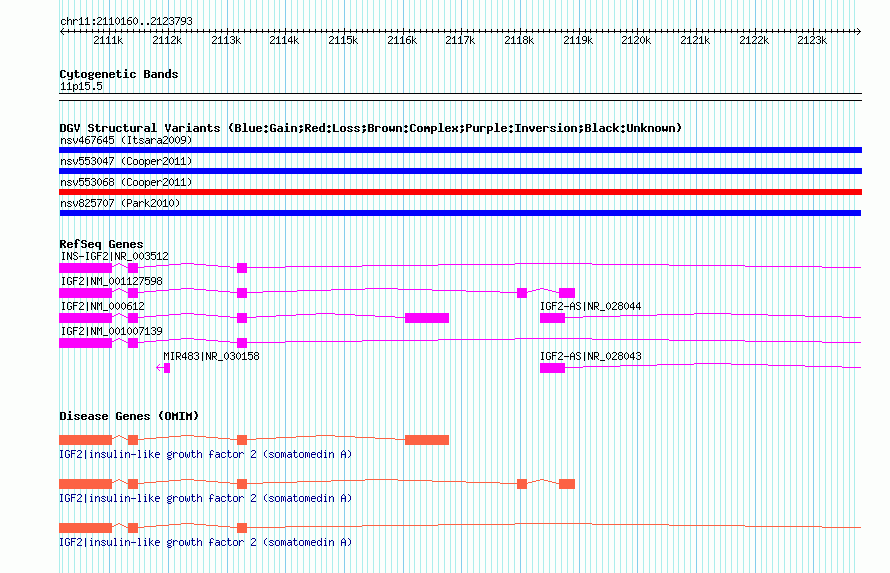
Task: Click the 2111k scale label
Action: [108, 40]
